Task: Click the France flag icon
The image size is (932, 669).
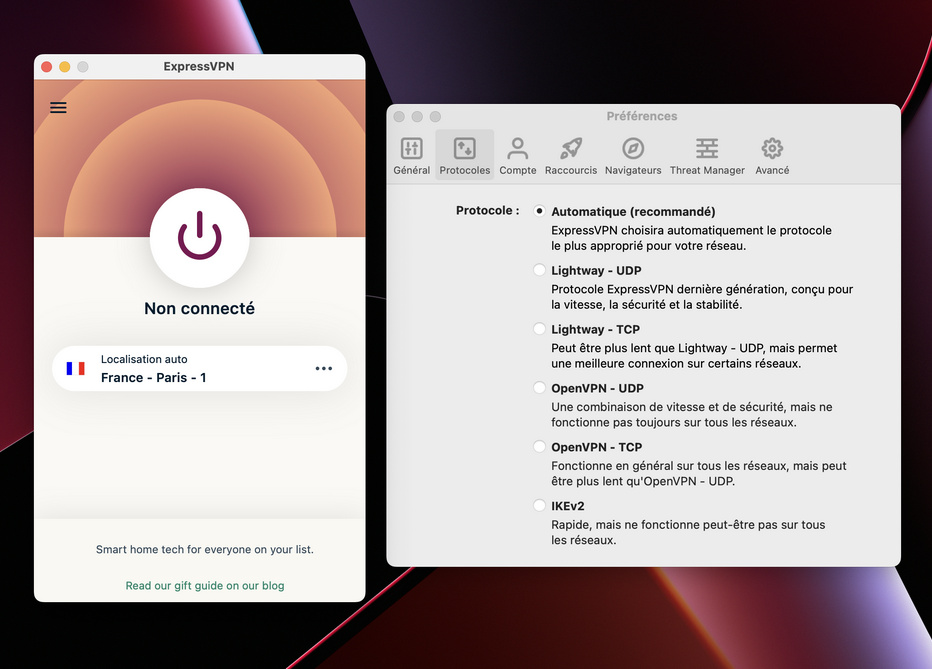Action: [x=75, y=368]
